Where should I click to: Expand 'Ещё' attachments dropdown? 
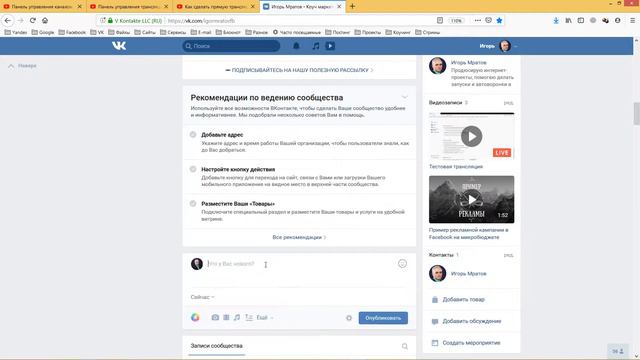(x=264, y=317)
